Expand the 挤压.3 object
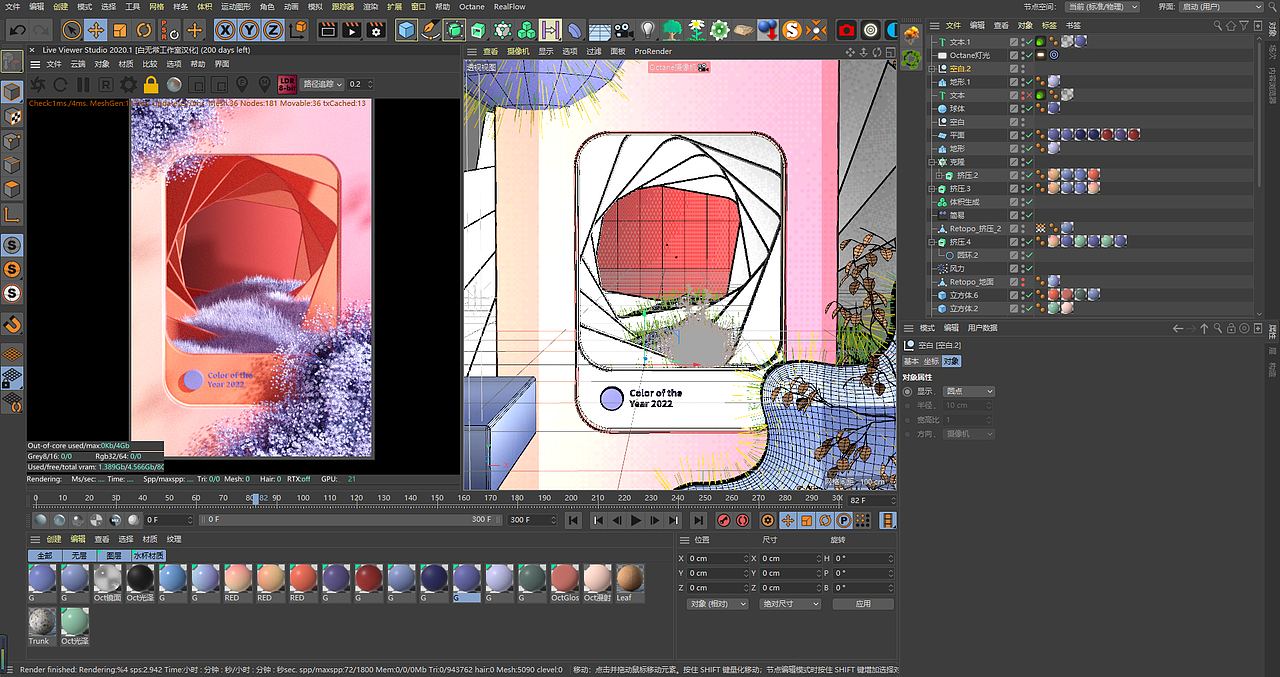 click(x=932, y=188)
